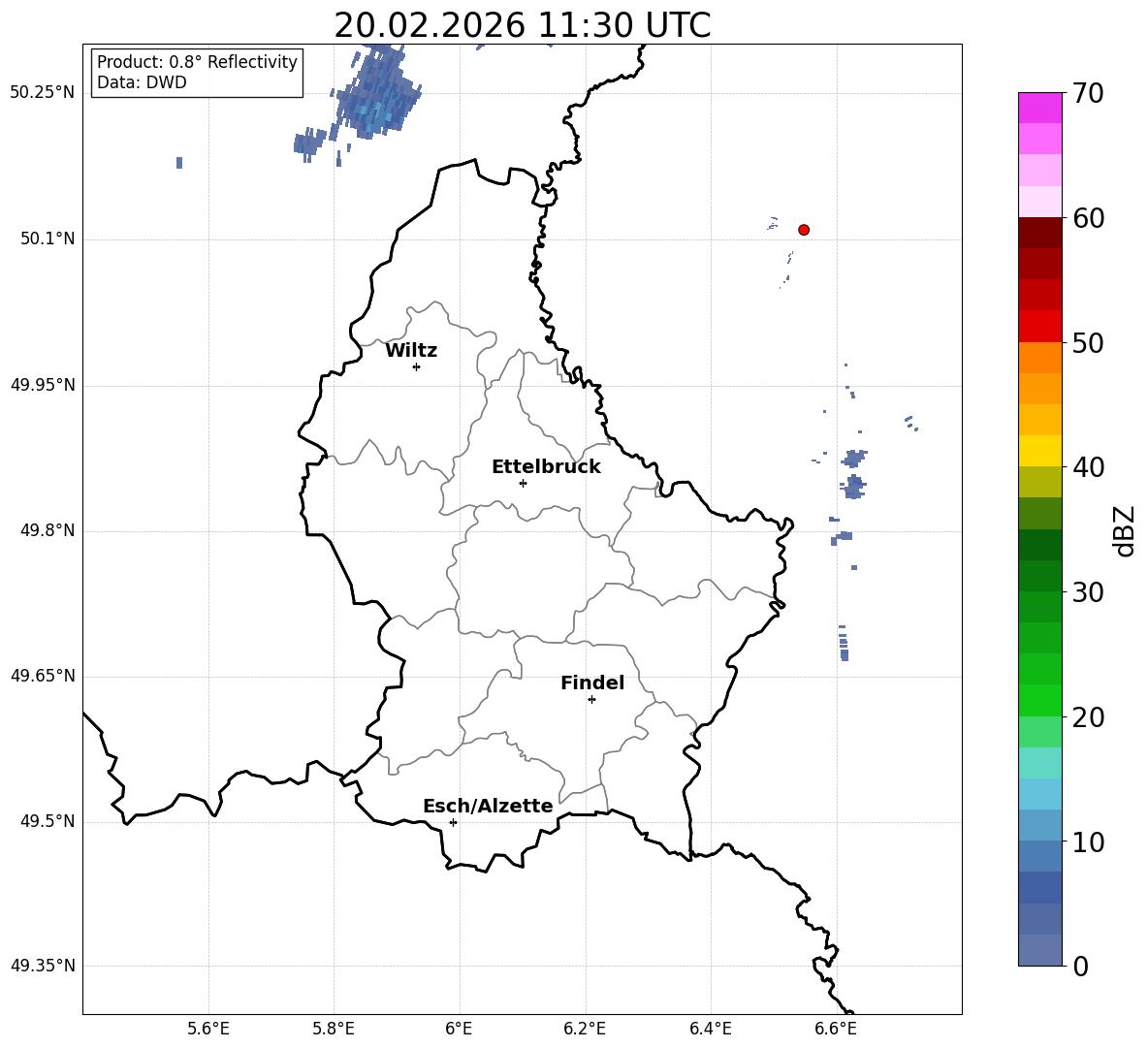Screen dimensions: 1148x1048
Task: Click the title 20.02.2026 11:30 UTC
Action: tap(522, 25)
